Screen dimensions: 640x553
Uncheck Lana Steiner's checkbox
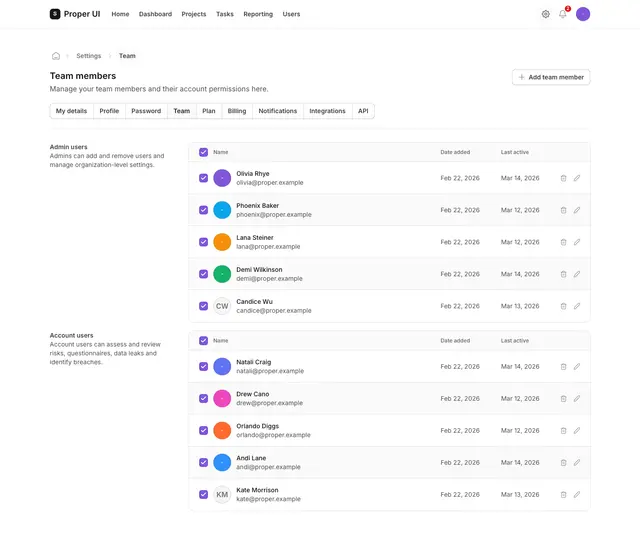[203, 242]
